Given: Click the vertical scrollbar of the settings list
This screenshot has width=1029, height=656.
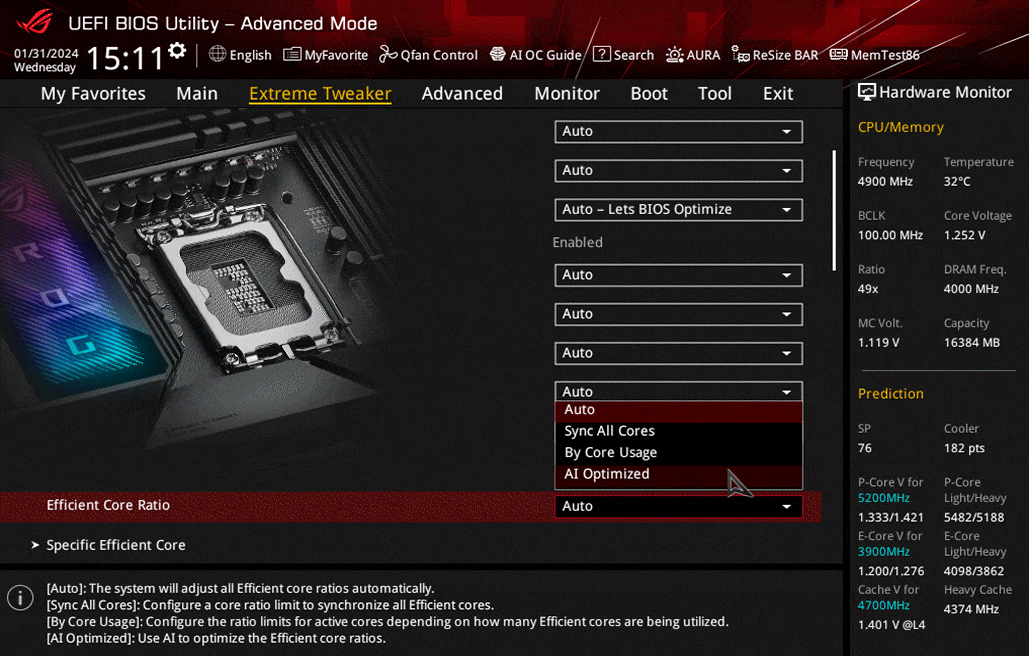Looking at the screenshot, I should click(x=834, y=210).
